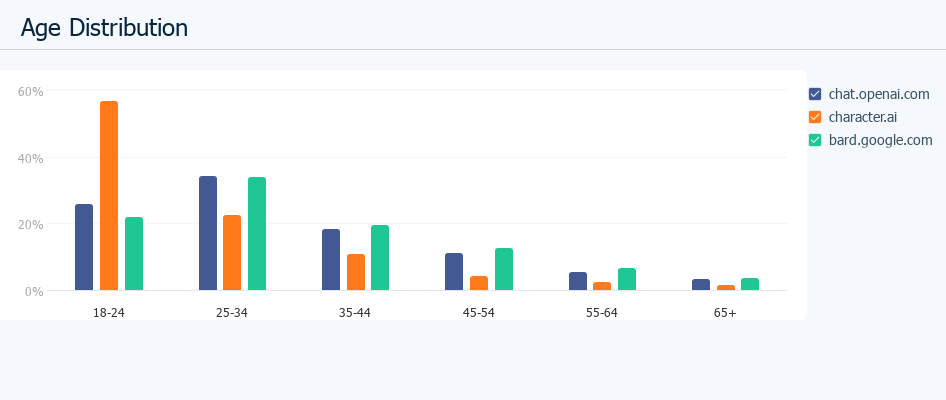Image resolution: width=946 pixels, height=400 pixels.
Task: Click the green bar in 45-54 group
Action: click(504, 269)
